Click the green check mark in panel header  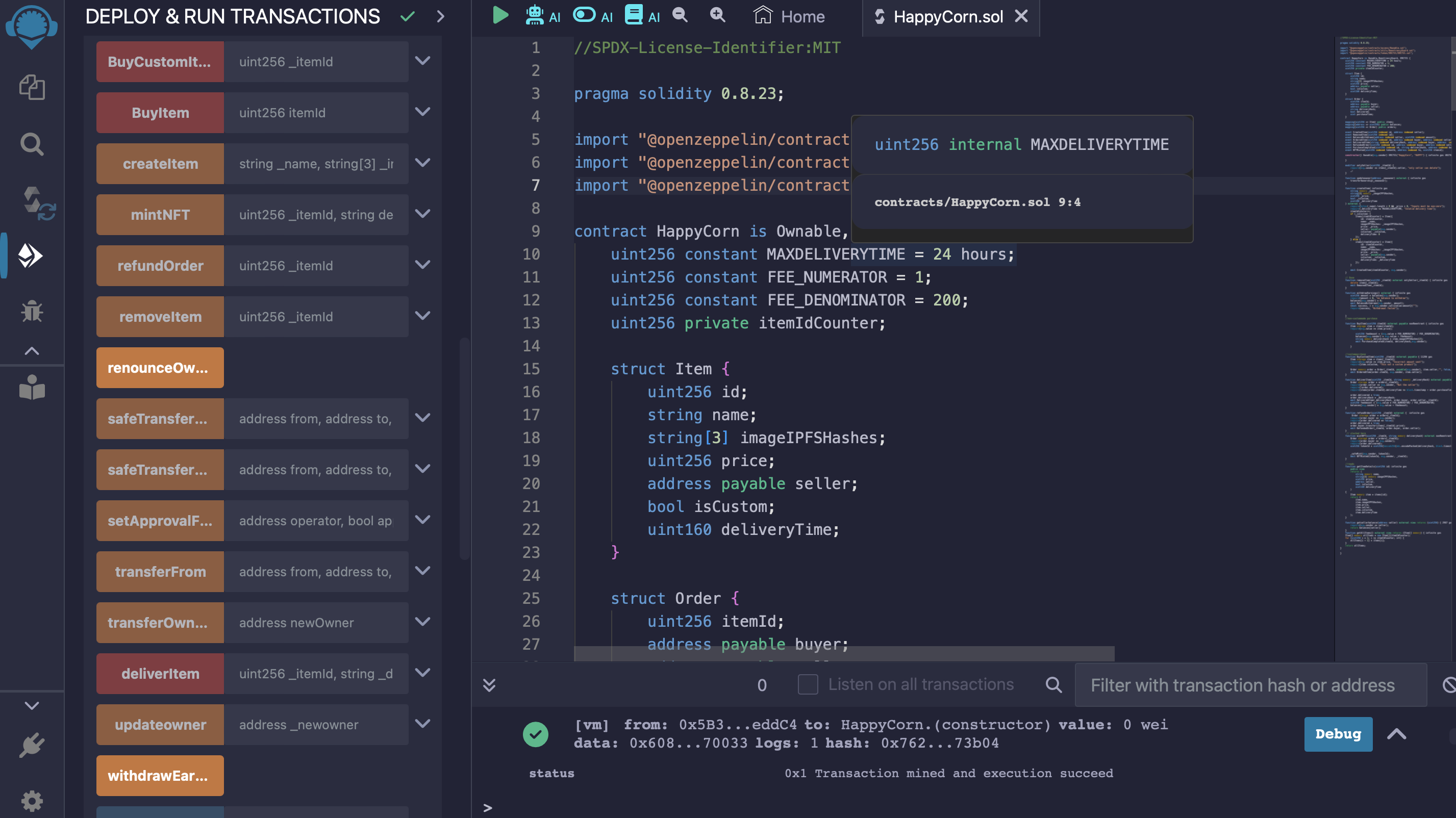click(x=408, y=16)
